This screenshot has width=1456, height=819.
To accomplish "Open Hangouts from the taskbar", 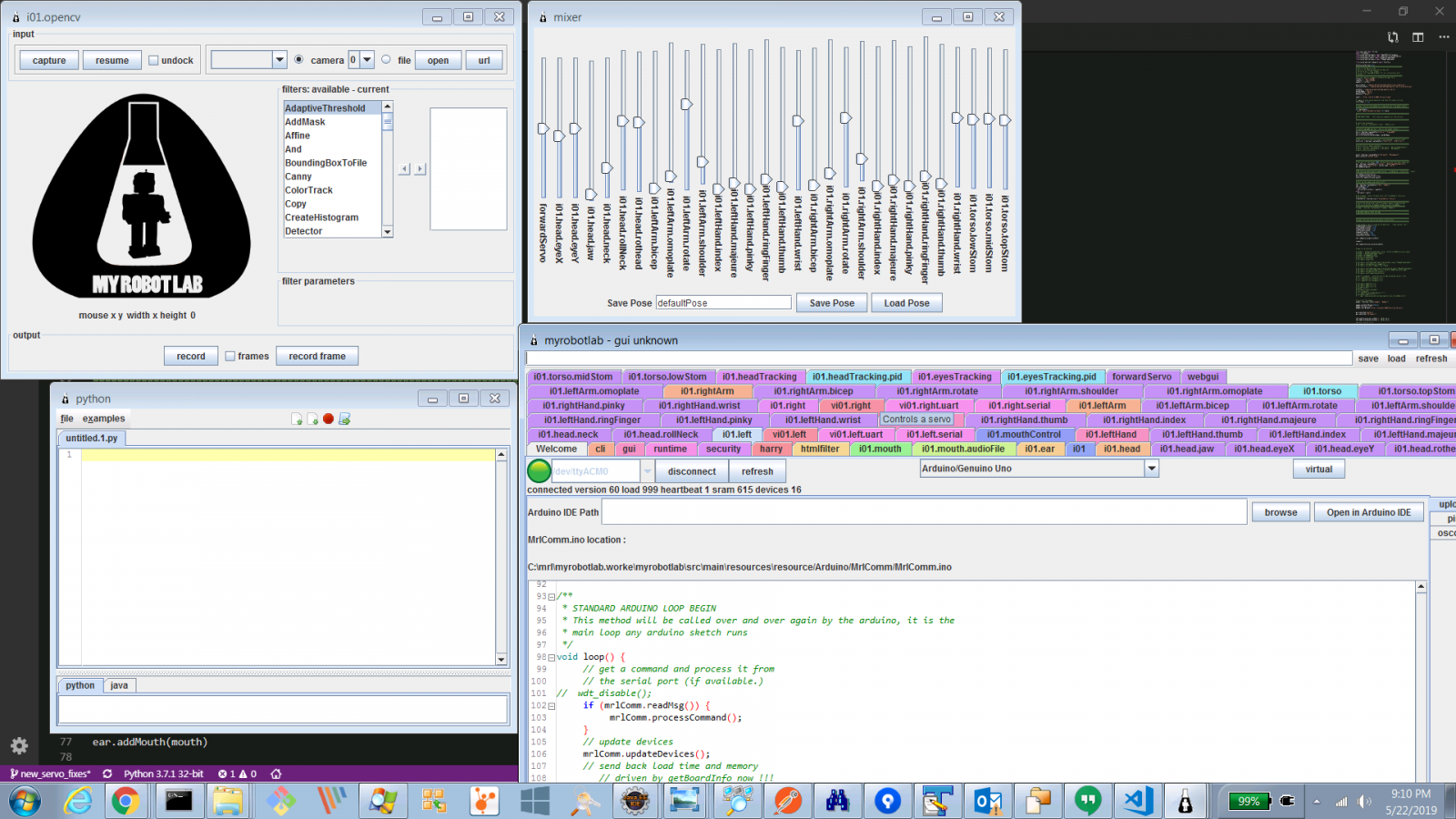I will 1087,801.
